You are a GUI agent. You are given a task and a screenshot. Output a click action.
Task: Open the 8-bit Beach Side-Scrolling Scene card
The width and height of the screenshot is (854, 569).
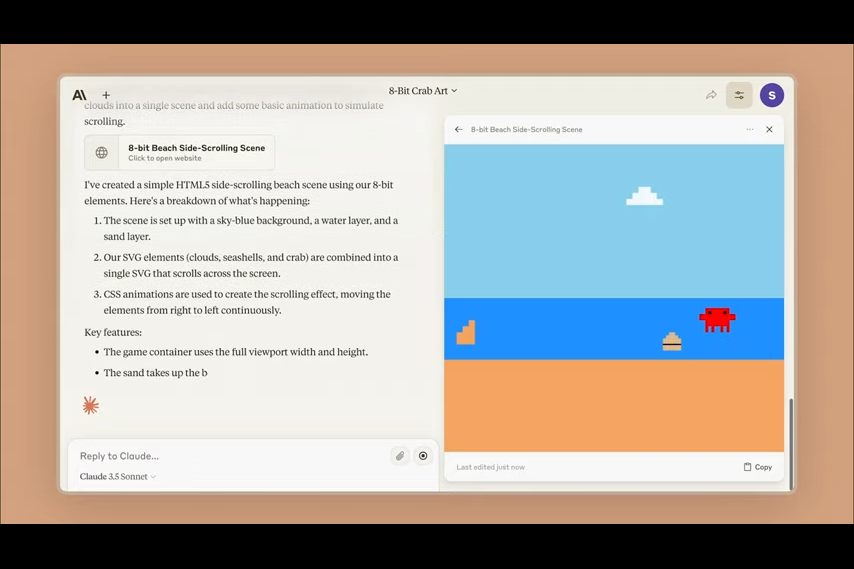[180, 152]
